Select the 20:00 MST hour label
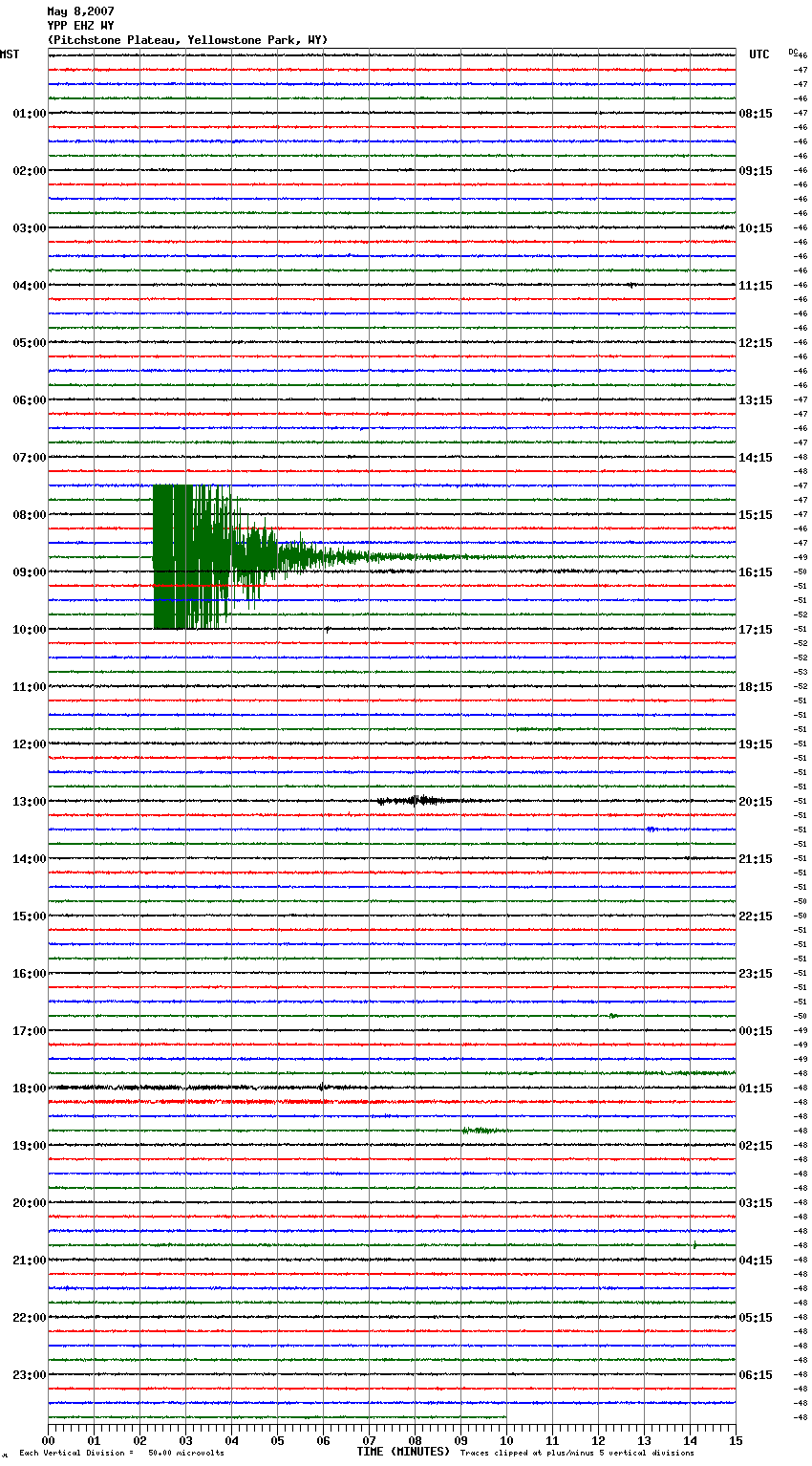This screenshot has height=1466, width=812. (30, 1203)
